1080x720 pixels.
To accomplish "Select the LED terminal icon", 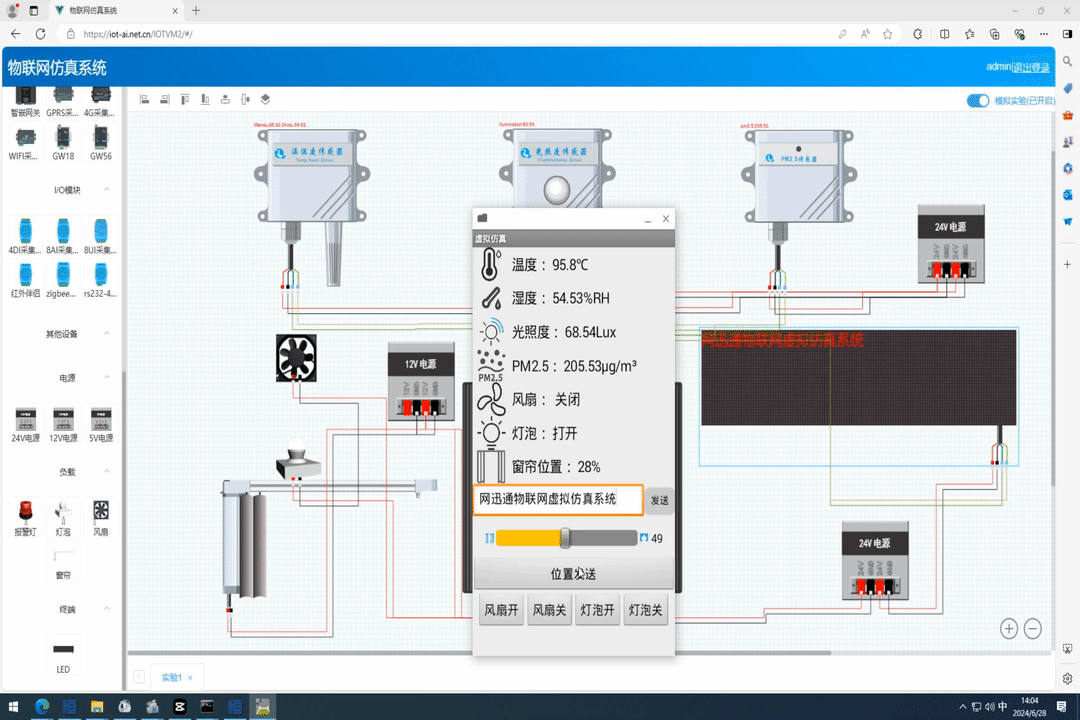I will (62, 650).
